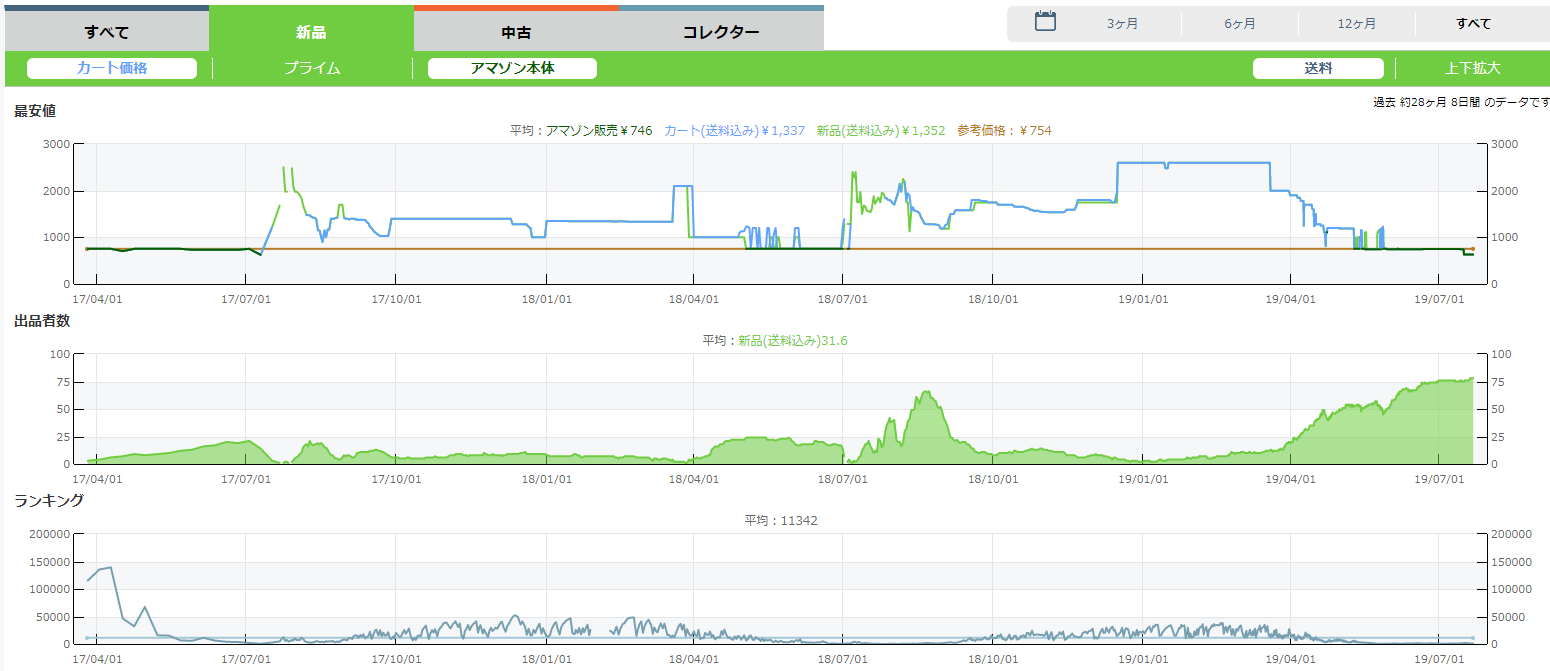Image resolution: width=1550 pixels, height=671 pixels.
Task: Click the orange 参考価格 ¥754 legend entry
Action: 1004,130
